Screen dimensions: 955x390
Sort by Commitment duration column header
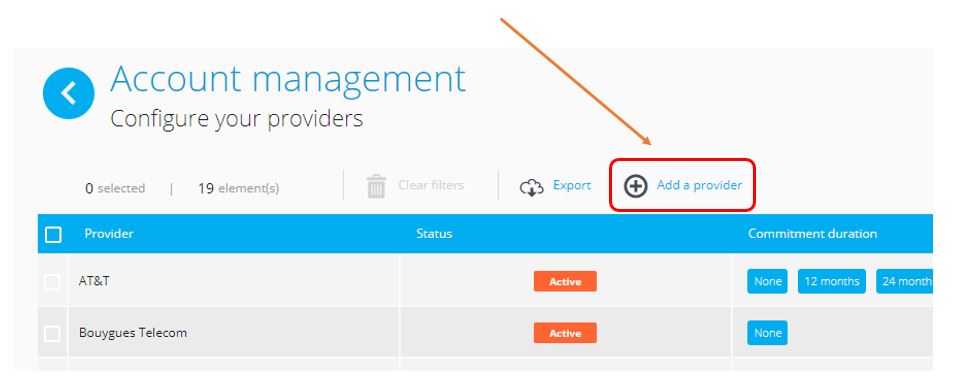[x=812, y=233]
